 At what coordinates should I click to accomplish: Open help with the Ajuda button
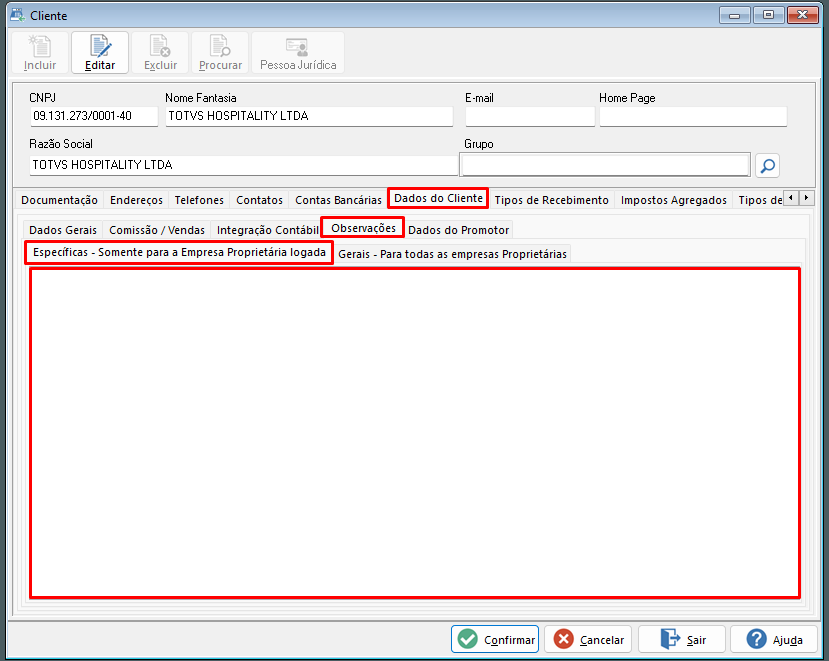(774, 639)
